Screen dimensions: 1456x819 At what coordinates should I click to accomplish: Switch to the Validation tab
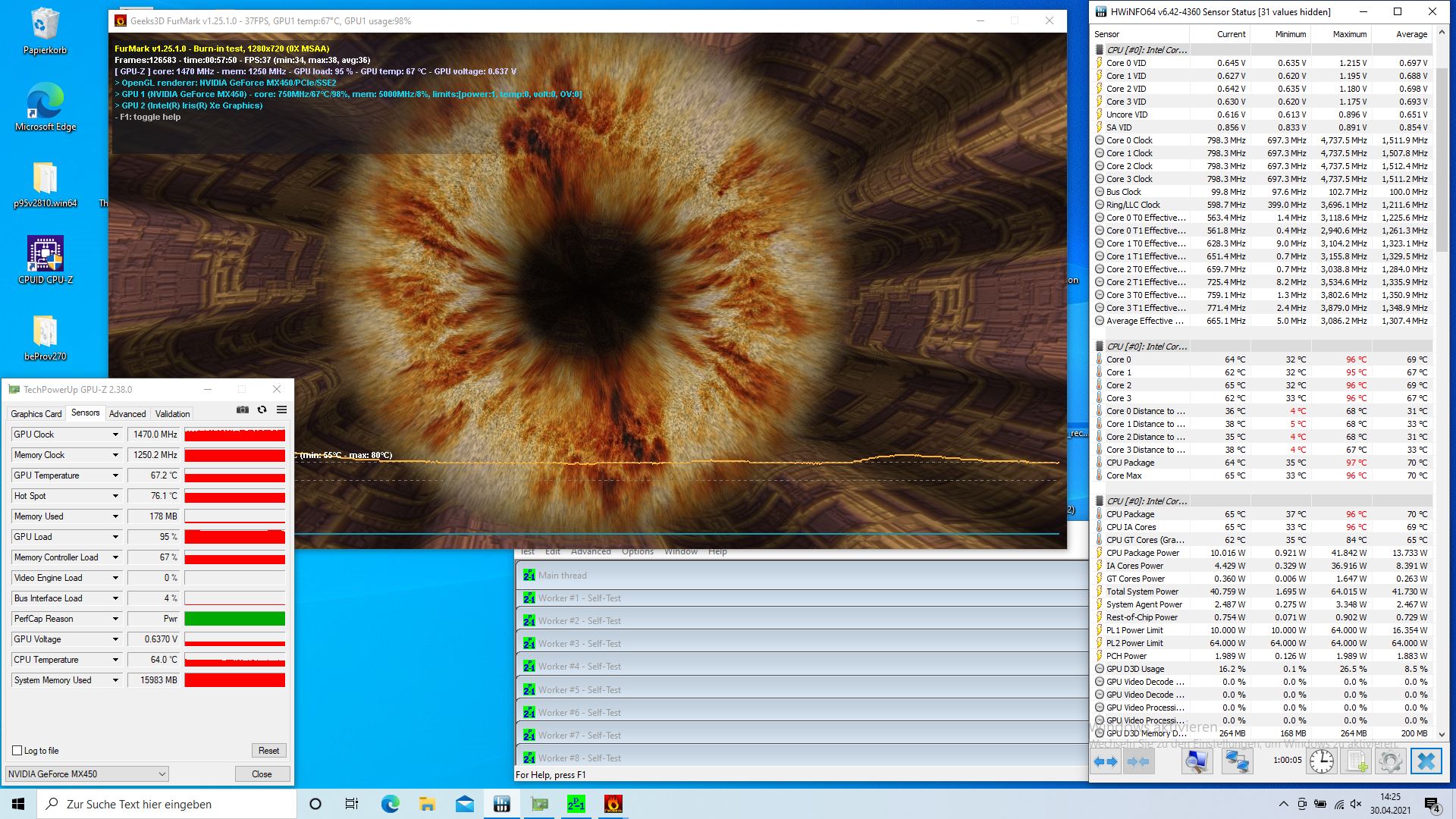pos(172,414)
